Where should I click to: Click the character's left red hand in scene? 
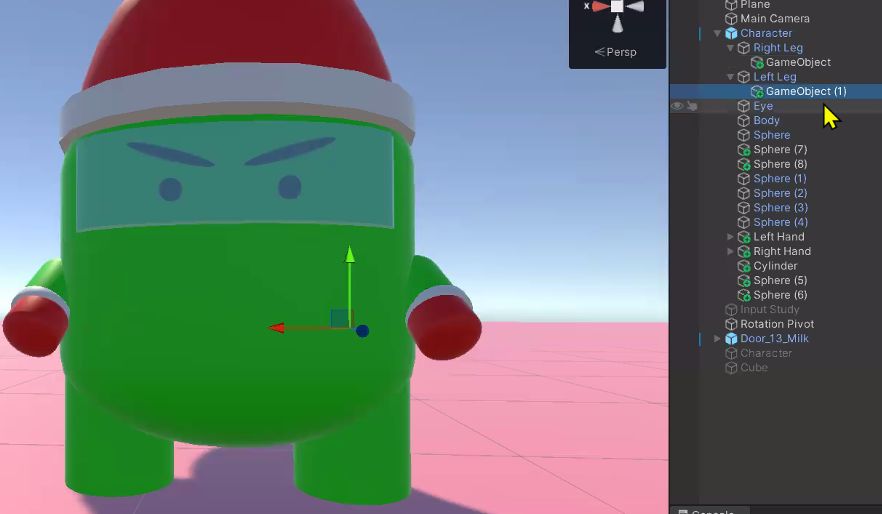[444, 329]
